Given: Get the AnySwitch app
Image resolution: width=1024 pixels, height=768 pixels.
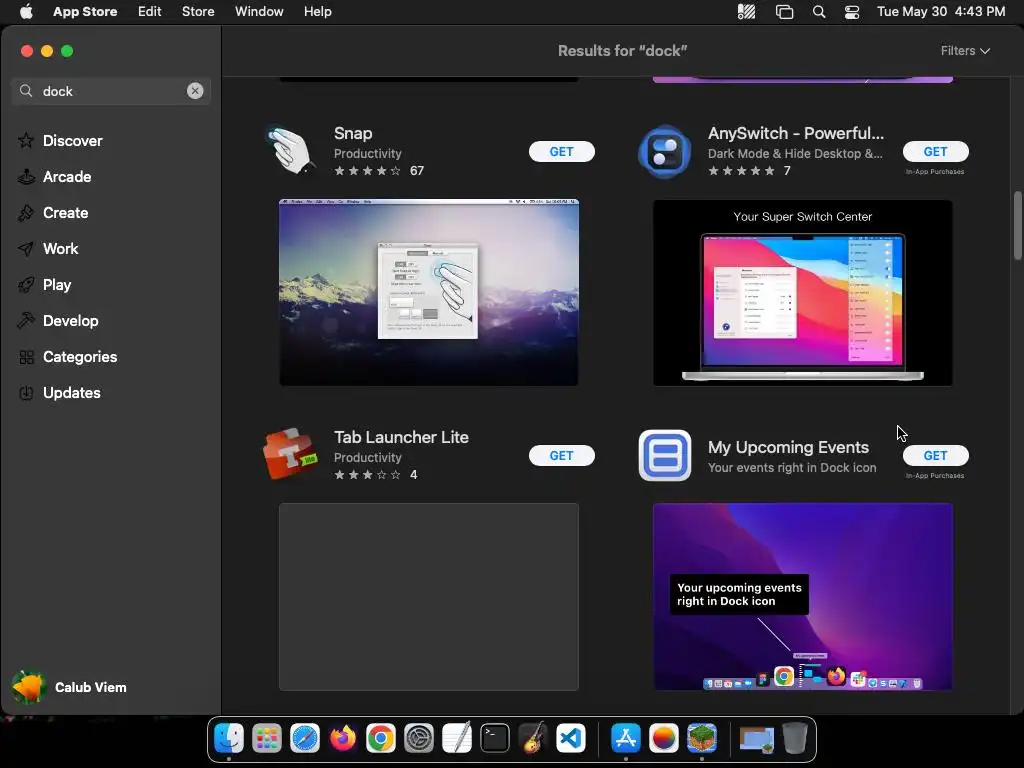Looking at the screenshot, I should pyautogui.click(x=935, y=152).
